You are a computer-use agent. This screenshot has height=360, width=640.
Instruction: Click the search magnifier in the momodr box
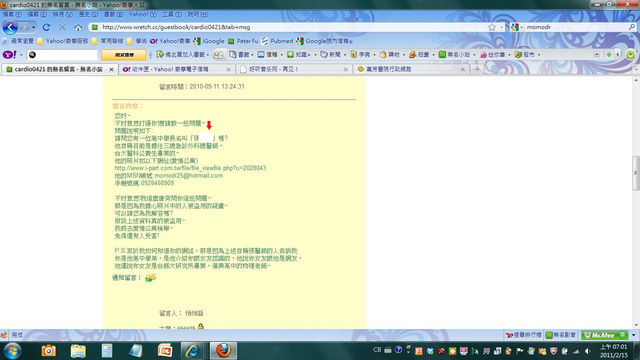click(x=632, y=27)
